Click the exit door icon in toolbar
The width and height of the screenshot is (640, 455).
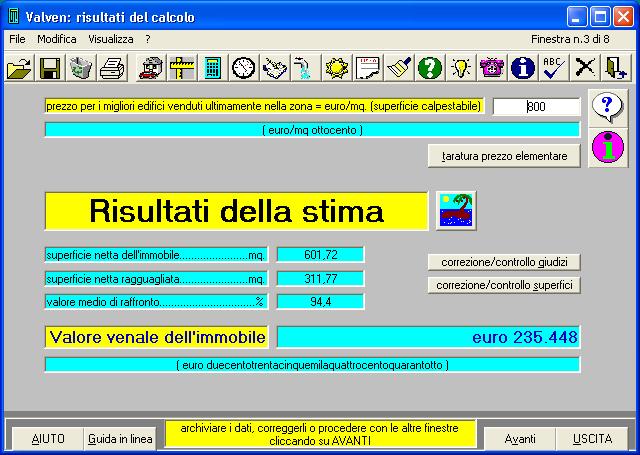(x=616, y=68)
